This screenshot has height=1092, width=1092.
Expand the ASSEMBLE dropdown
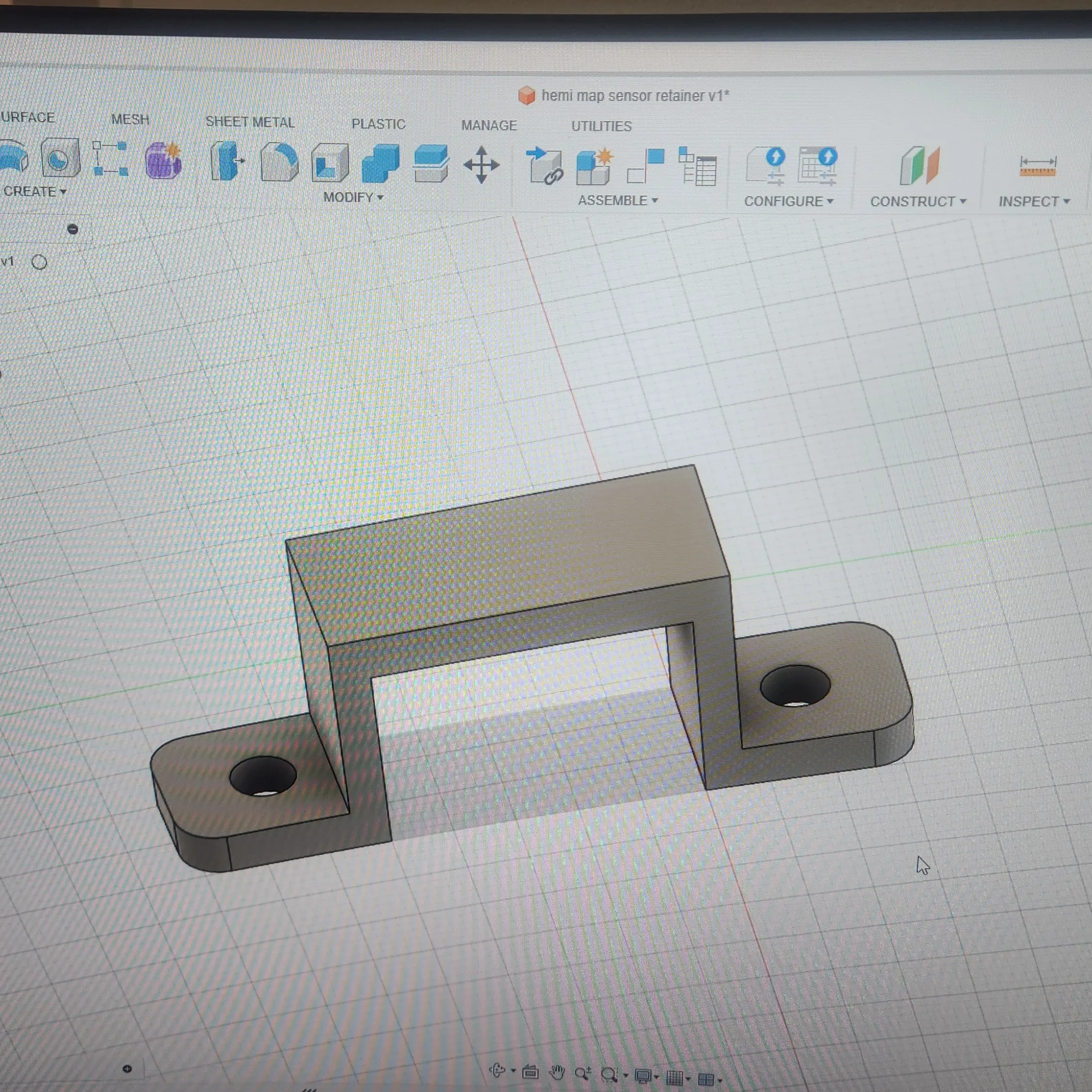pyautogui.click(x=618, y=201)
